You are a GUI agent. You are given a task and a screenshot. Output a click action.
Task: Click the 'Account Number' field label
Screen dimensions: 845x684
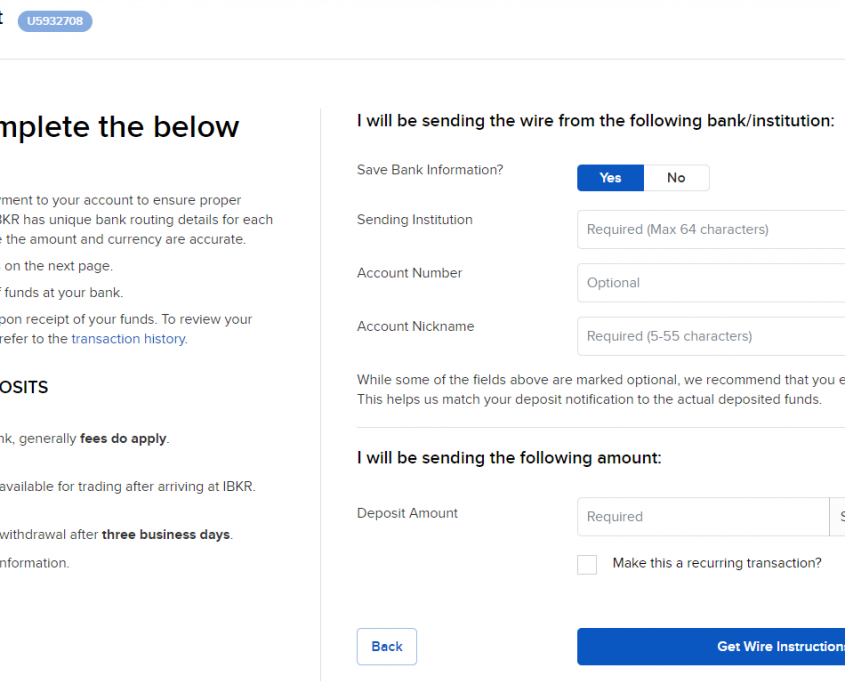(409, 273)
